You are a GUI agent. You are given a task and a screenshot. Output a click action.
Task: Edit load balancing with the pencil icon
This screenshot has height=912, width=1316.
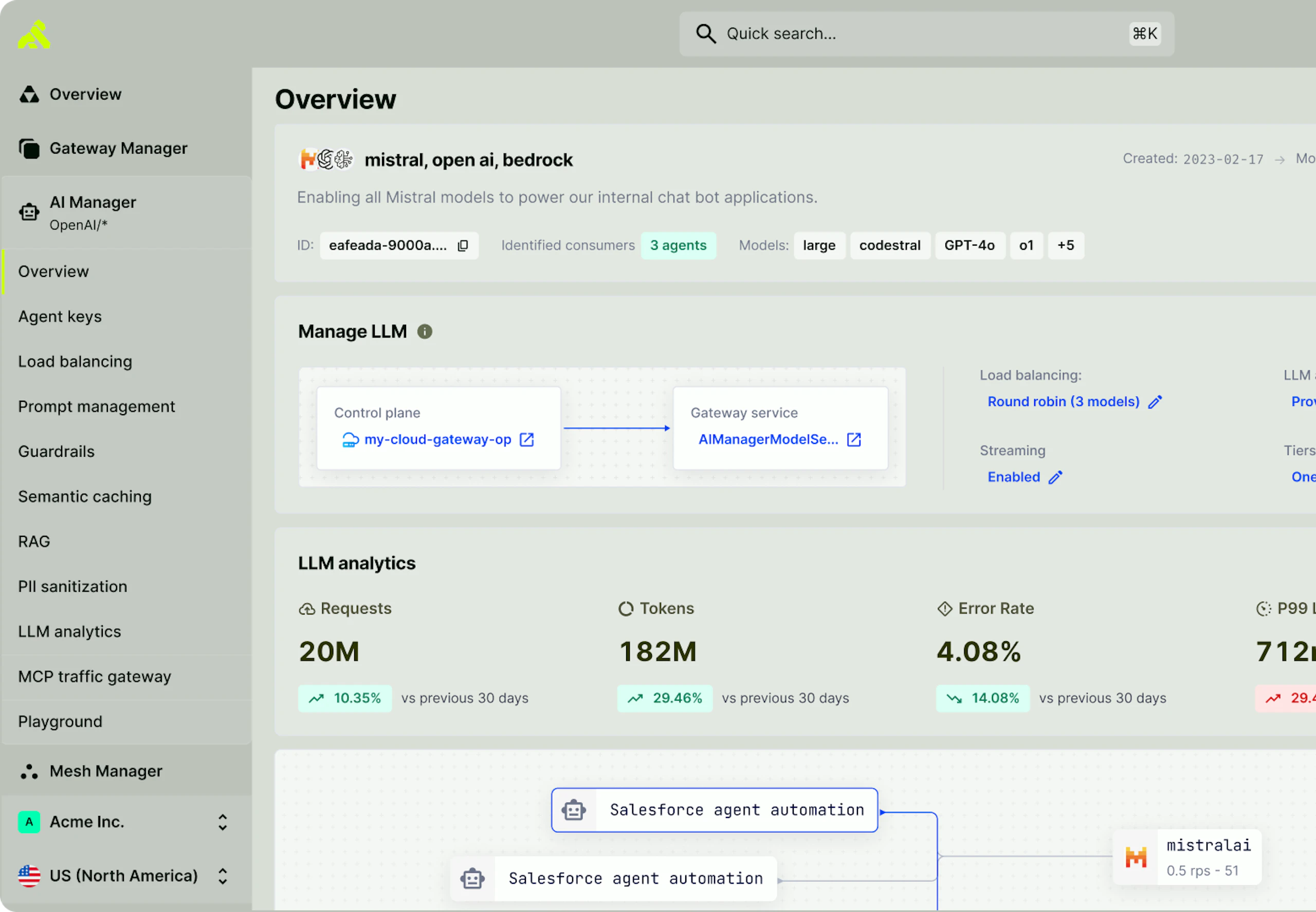coord(1156,402)
